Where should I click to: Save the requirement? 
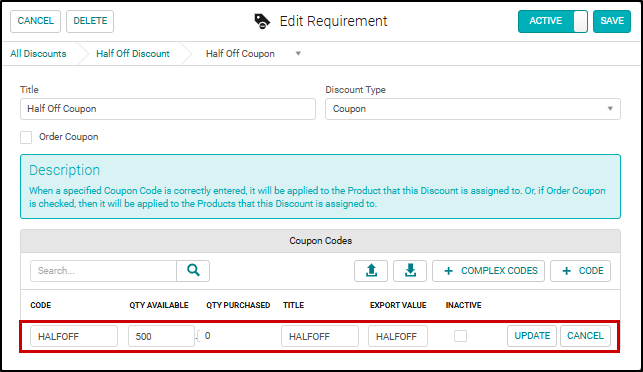tap(611, 21)
